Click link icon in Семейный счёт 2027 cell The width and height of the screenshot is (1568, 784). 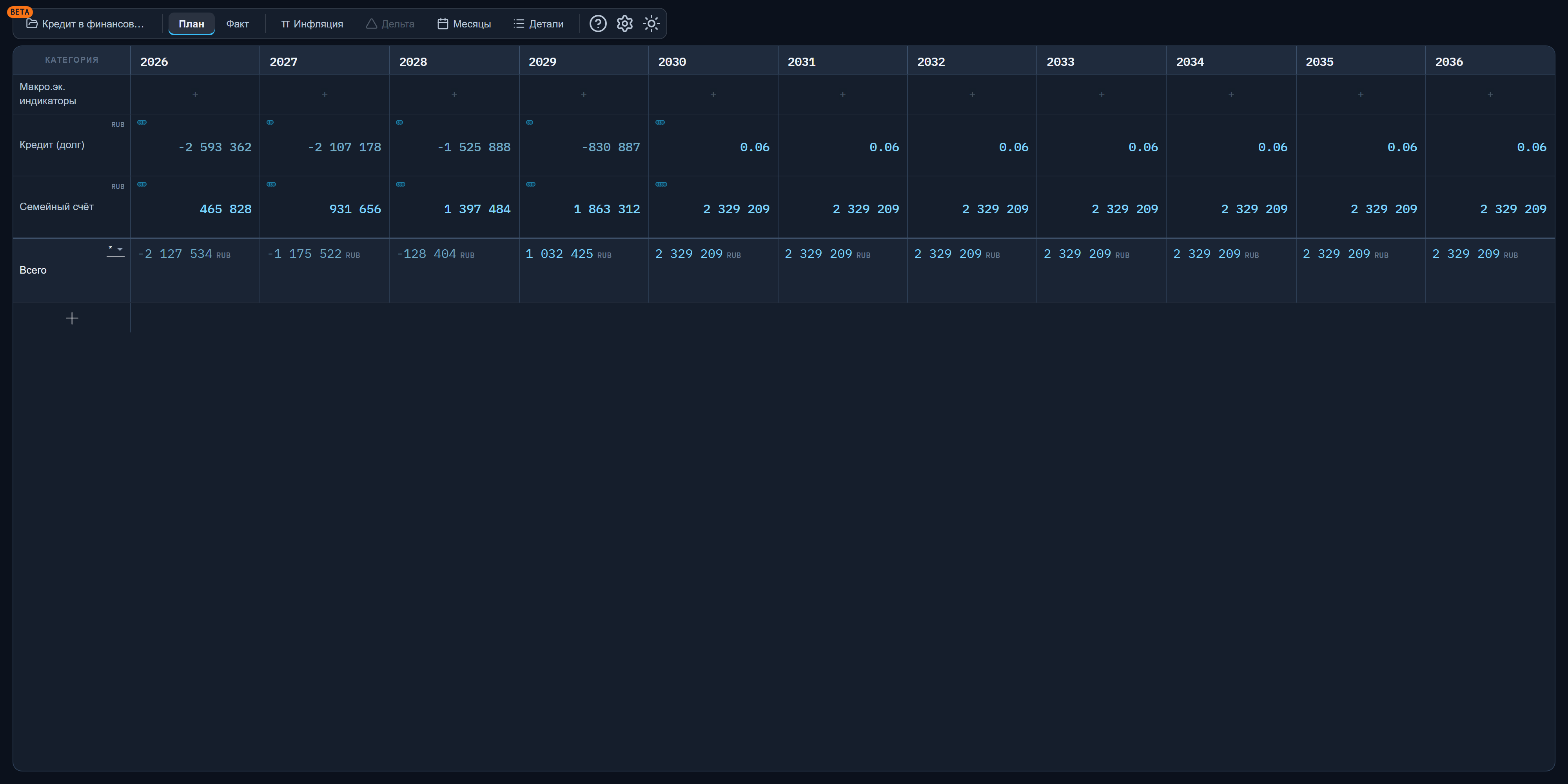272,184
